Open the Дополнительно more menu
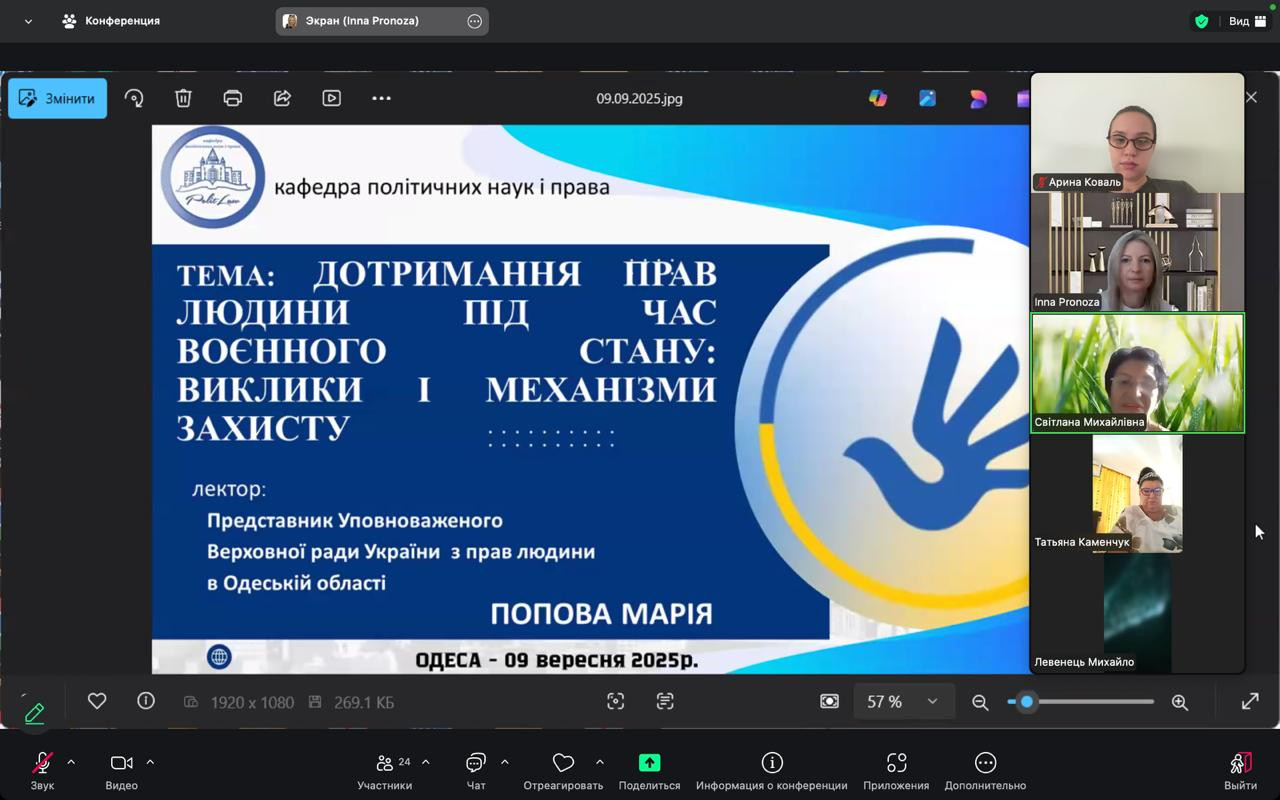Image resolution: width=1280 pixels, height=800 pixels. click(x=985, y=770)
